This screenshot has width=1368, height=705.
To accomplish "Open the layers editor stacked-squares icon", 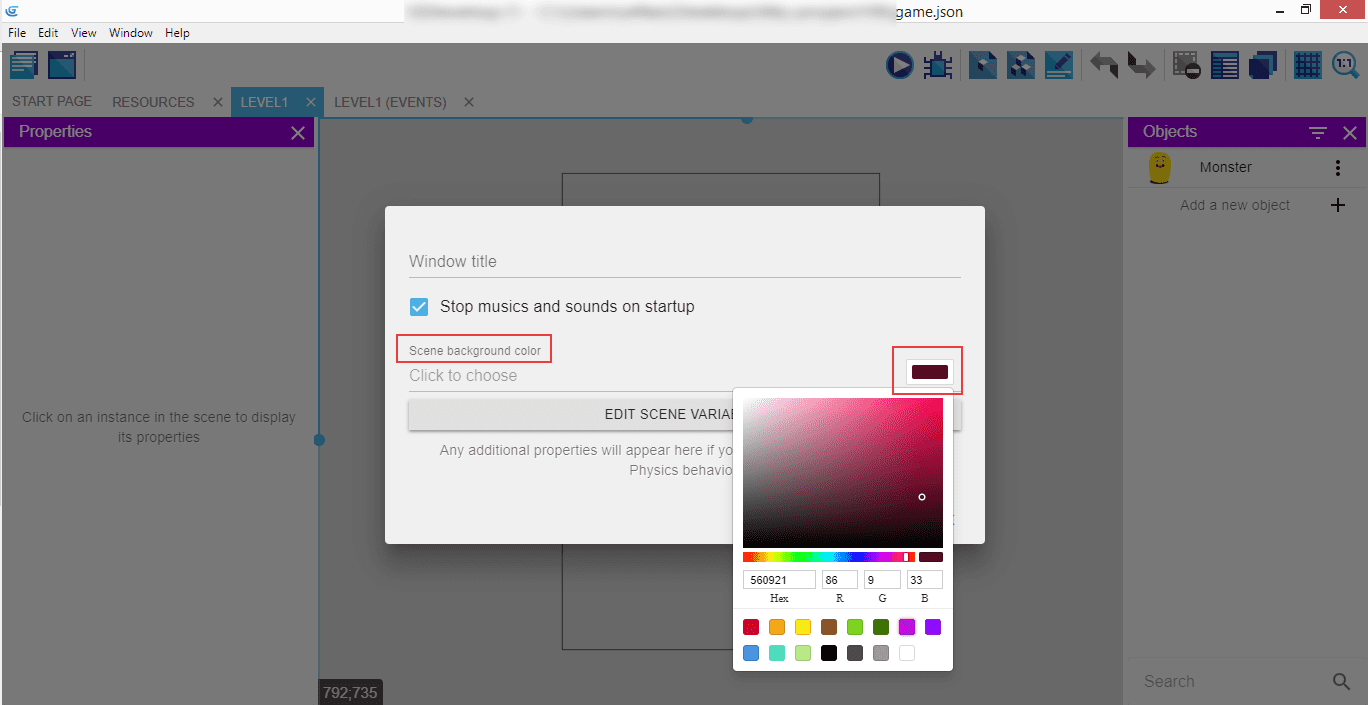I will [1263, 66].
